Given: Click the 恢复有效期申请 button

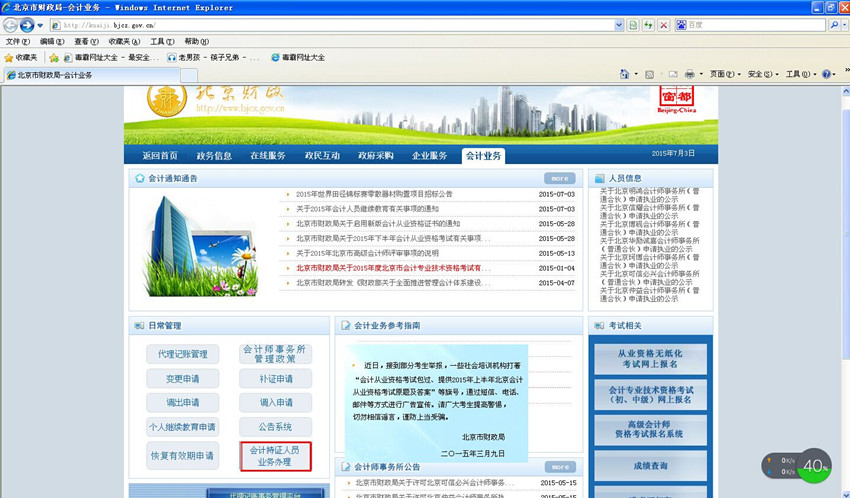Looking at the screenshot, I should point(183,456).
